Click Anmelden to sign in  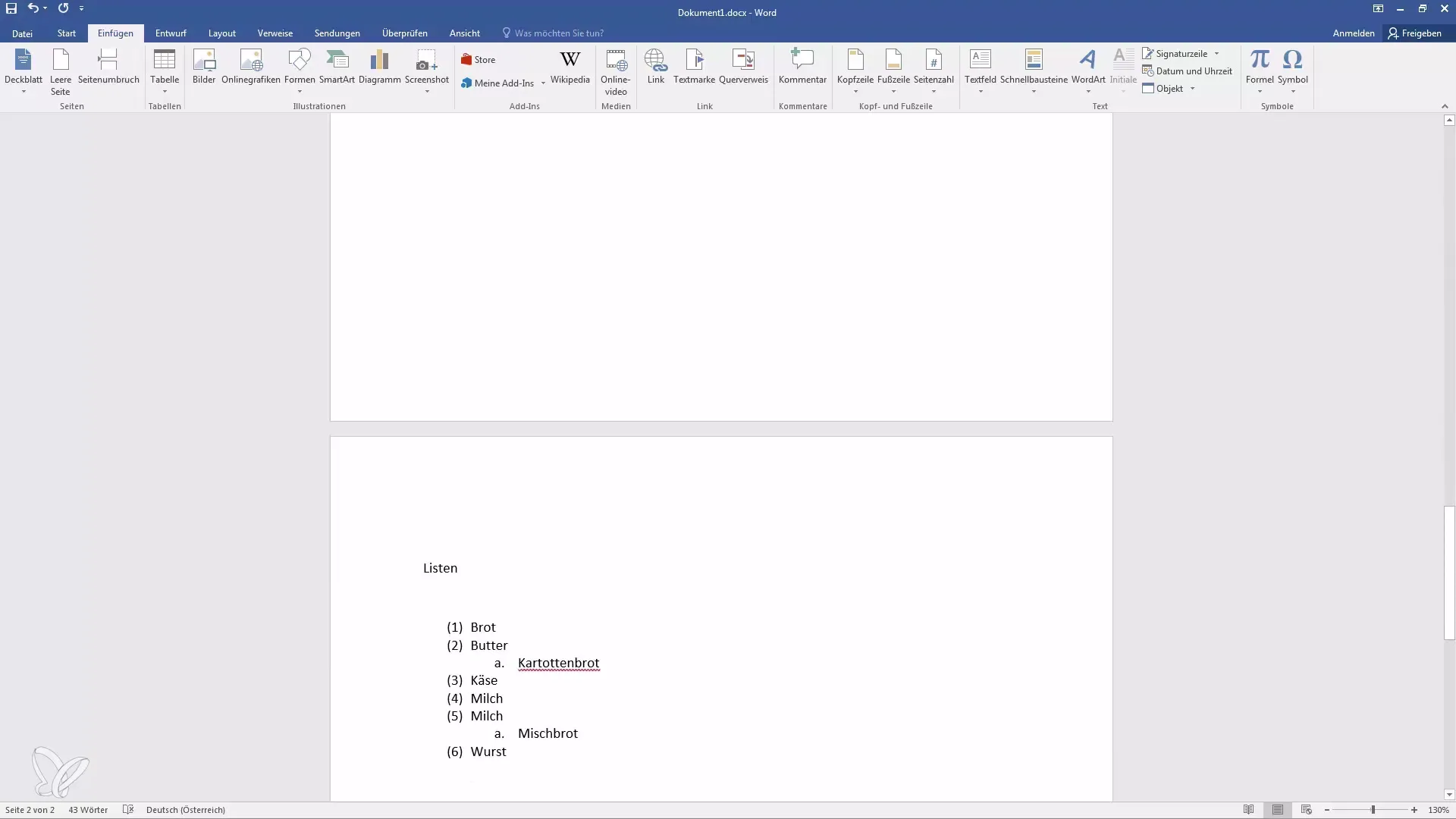(1354, 33)
